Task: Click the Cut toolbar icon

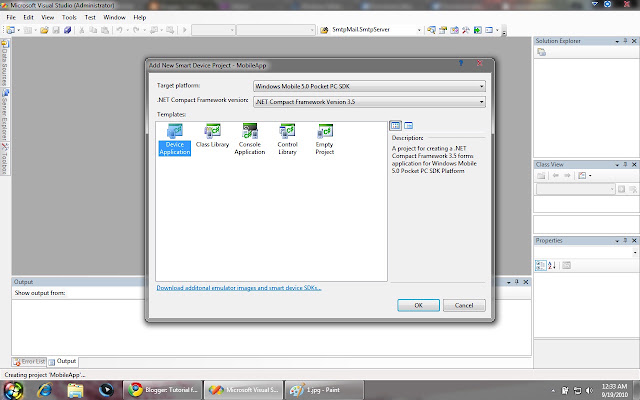Action: coord(82,30)
